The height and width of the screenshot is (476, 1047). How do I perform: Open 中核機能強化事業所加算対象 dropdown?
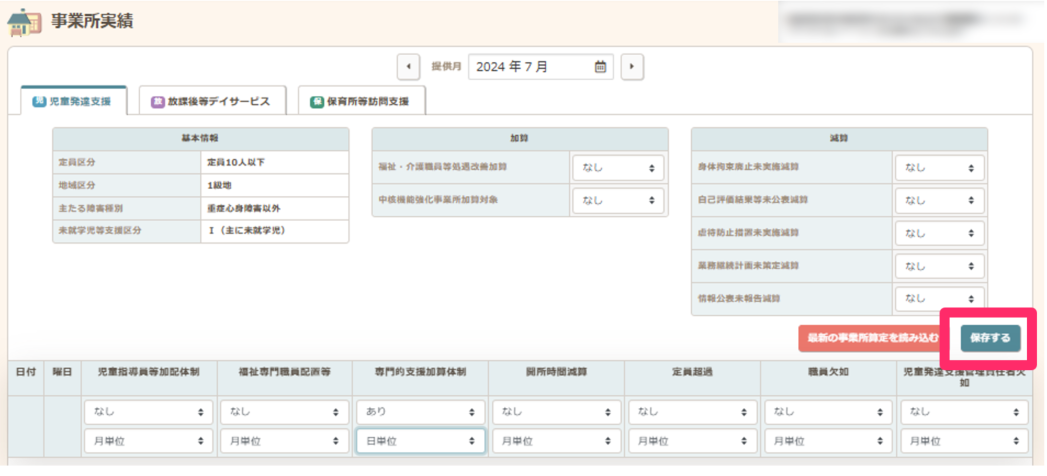click(618, 200)
